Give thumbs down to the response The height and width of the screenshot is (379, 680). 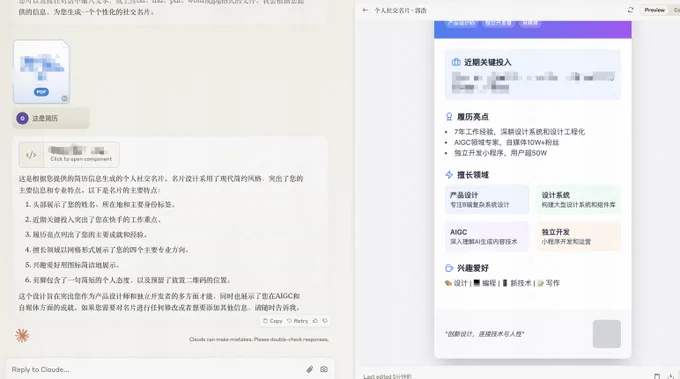click(325, 321)
